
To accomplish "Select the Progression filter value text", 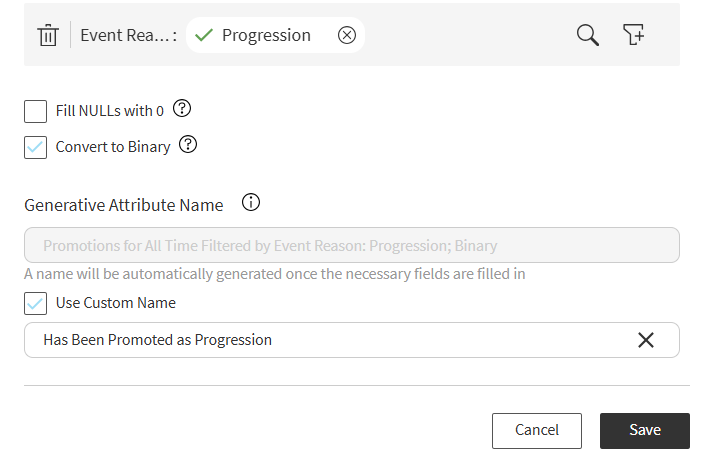I will [266, 35].
